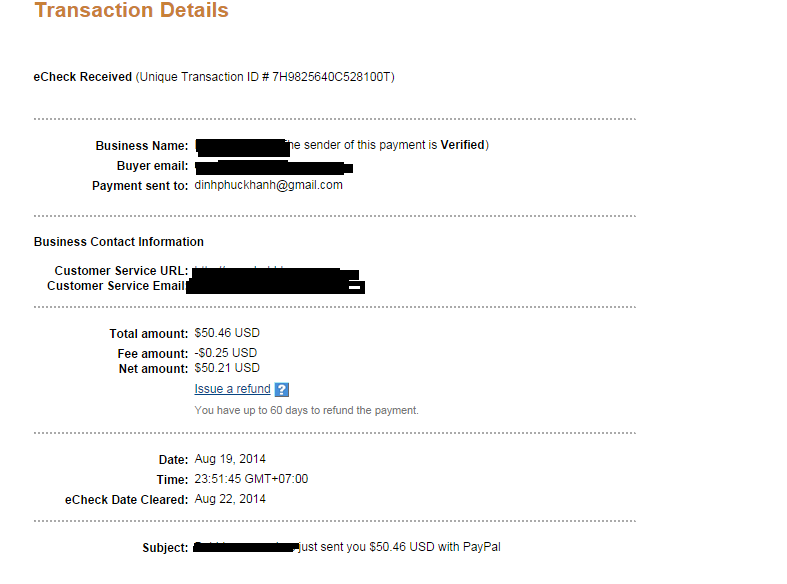Click the eCheck Date Cleared value Aug 22, 2014
The width and height of the screenshot is (787, 584).
230,499
